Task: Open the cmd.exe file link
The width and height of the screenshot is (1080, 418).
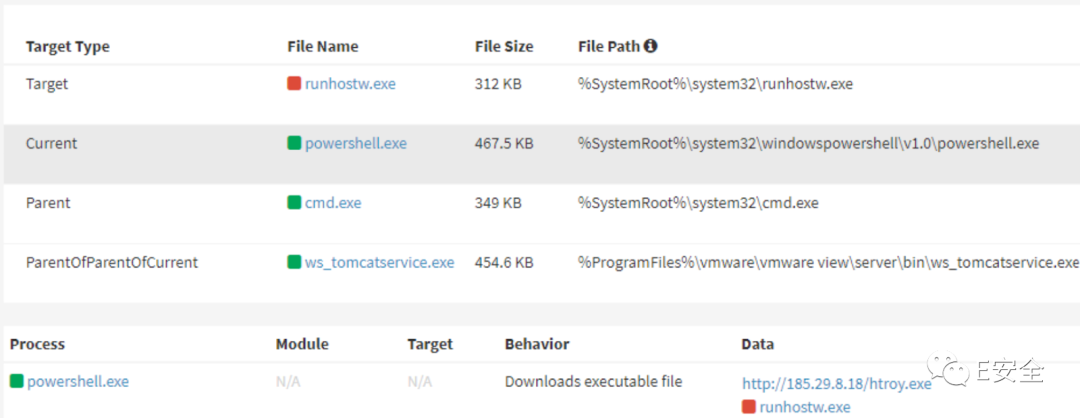Action: (333, 202)
